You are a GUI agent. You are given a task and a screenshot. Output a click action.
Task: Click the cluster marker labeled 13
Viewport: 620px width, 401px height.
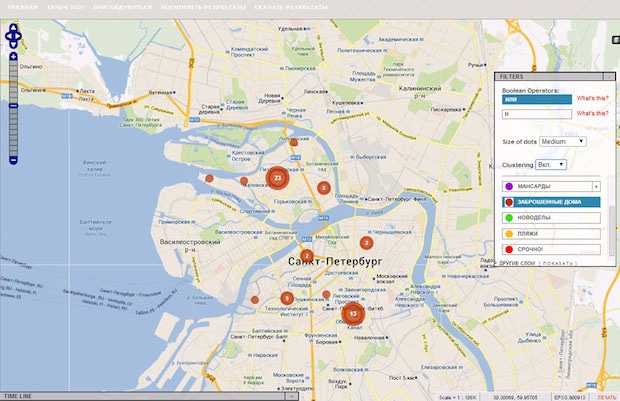[x=353, y=313]
